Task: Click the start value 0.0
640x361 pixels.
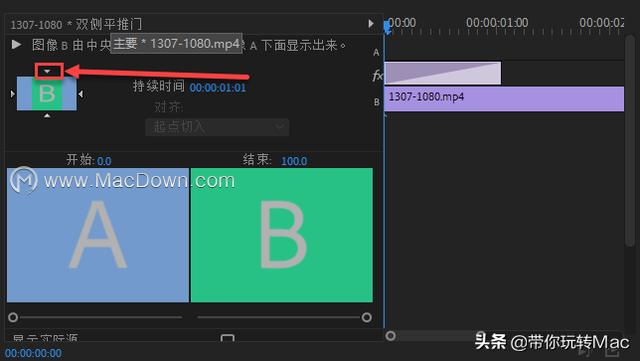Action: 104,161
